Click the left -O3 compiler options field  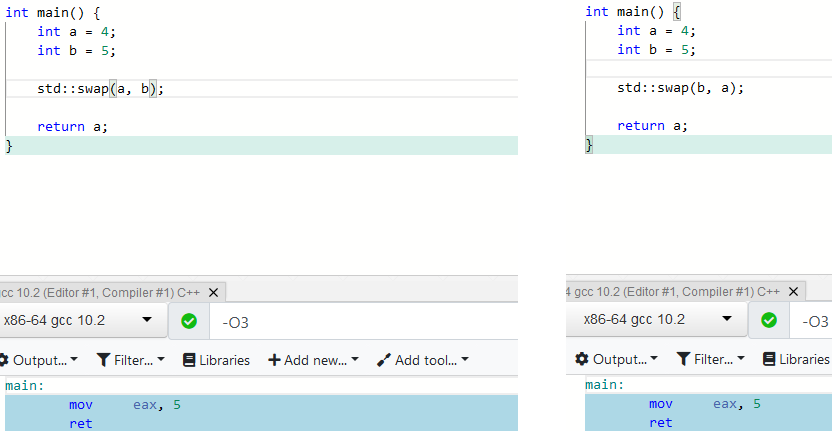pyautogui.click(x=363, y=322)
